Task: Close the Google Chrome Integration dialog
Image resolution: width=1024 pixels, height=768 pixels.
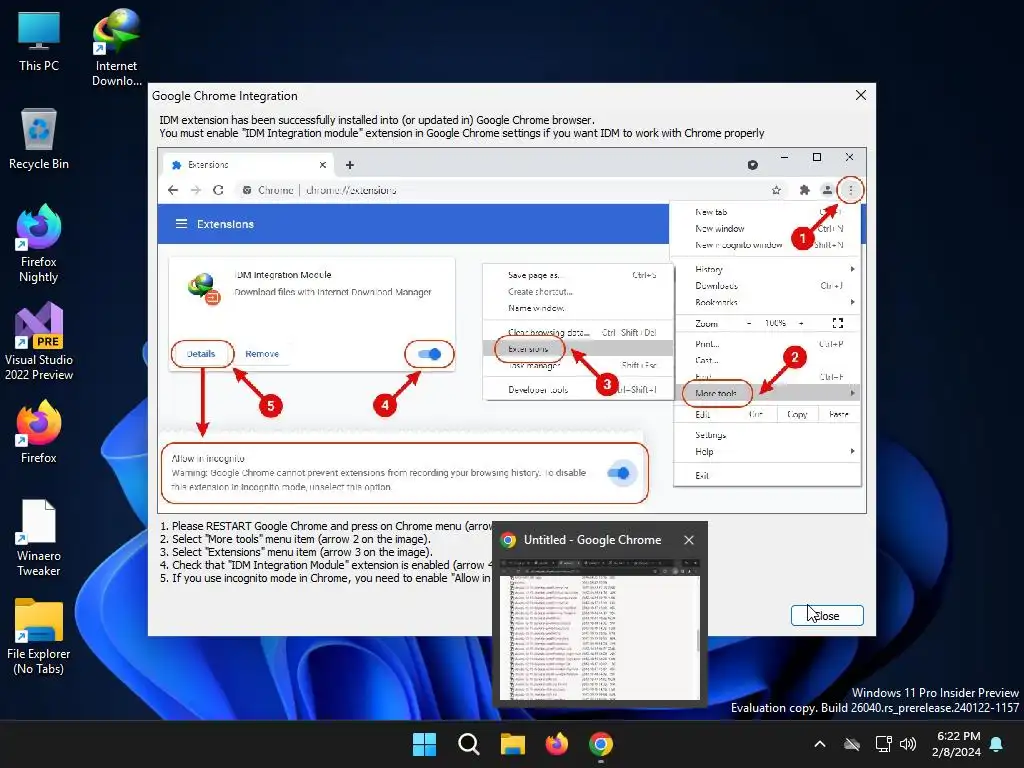Action: pos(861,95)
